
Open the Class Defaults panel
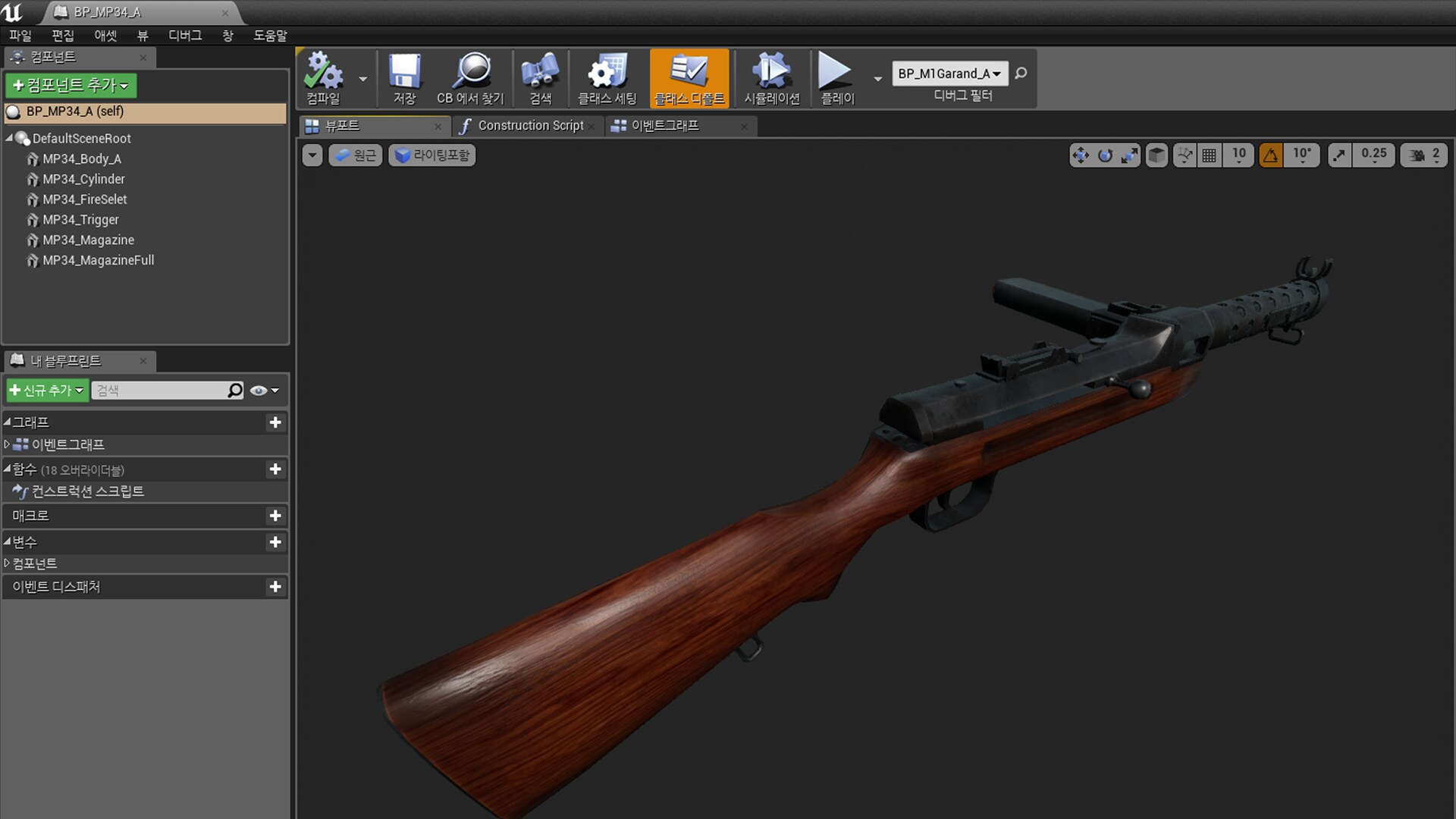[x=689, y=76]
